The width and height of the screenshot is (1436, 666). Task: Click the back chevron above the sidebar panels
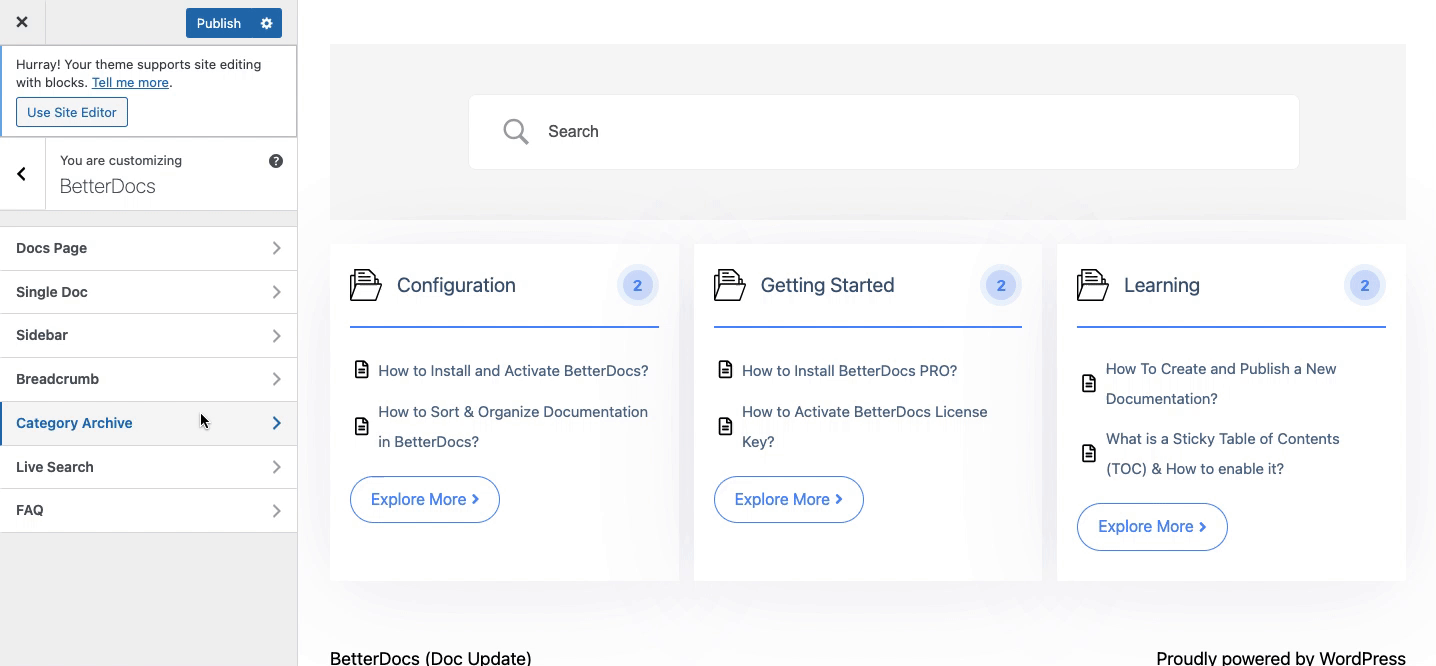point(20,173)
